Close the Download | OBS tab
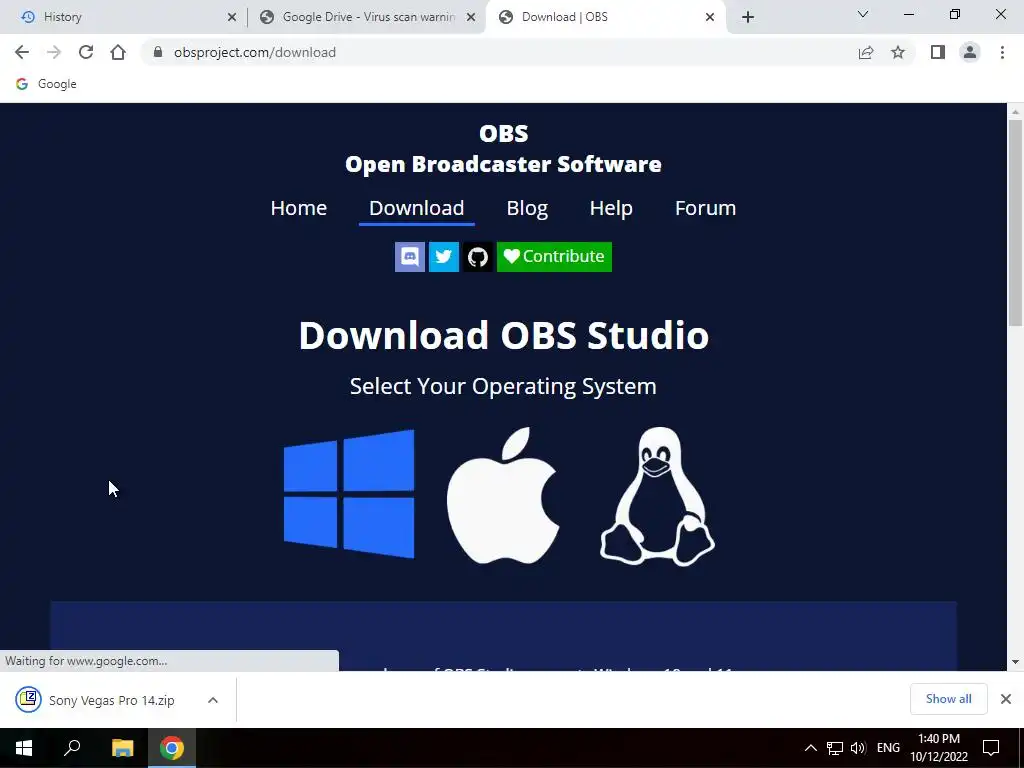This screenshot has width=1024, height=768. click(710, 18)
